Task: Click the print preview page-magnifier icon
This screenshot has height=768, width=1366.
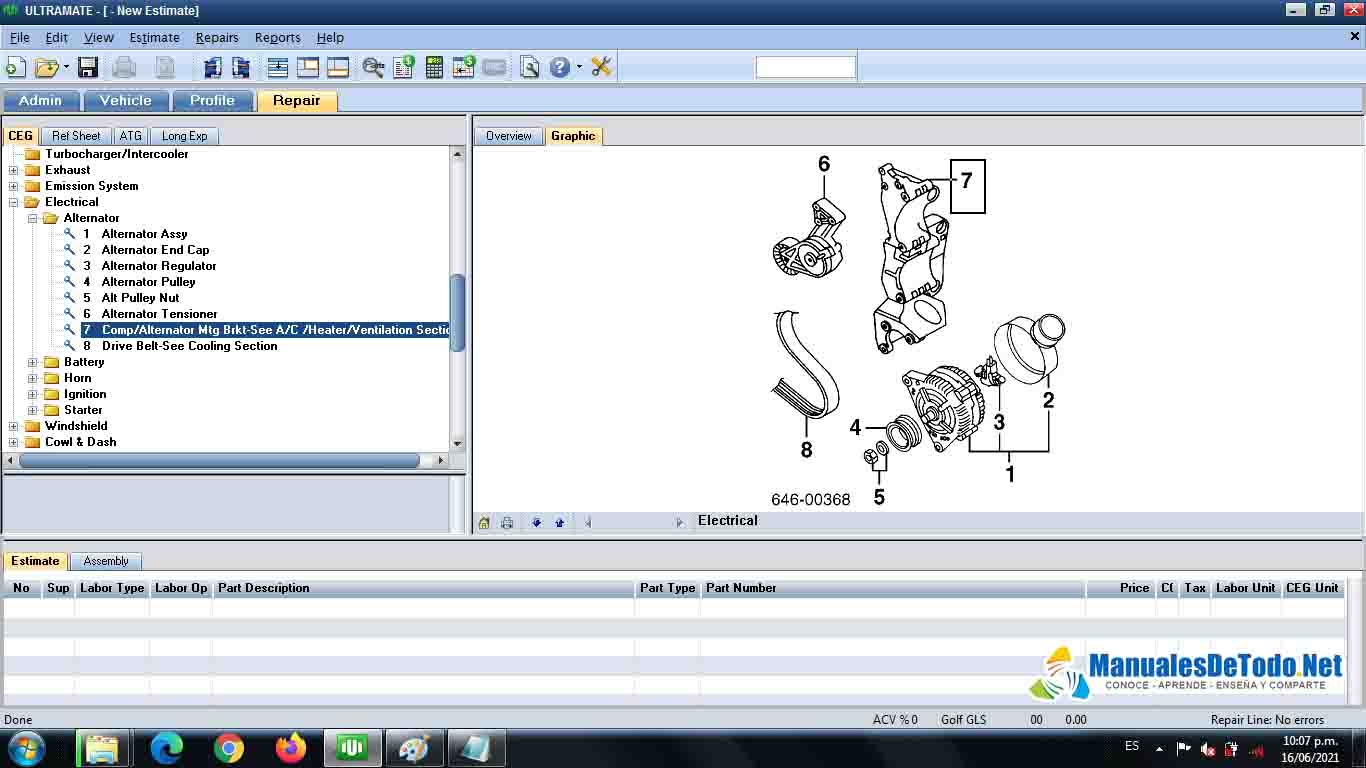Action: click(530, 67)
